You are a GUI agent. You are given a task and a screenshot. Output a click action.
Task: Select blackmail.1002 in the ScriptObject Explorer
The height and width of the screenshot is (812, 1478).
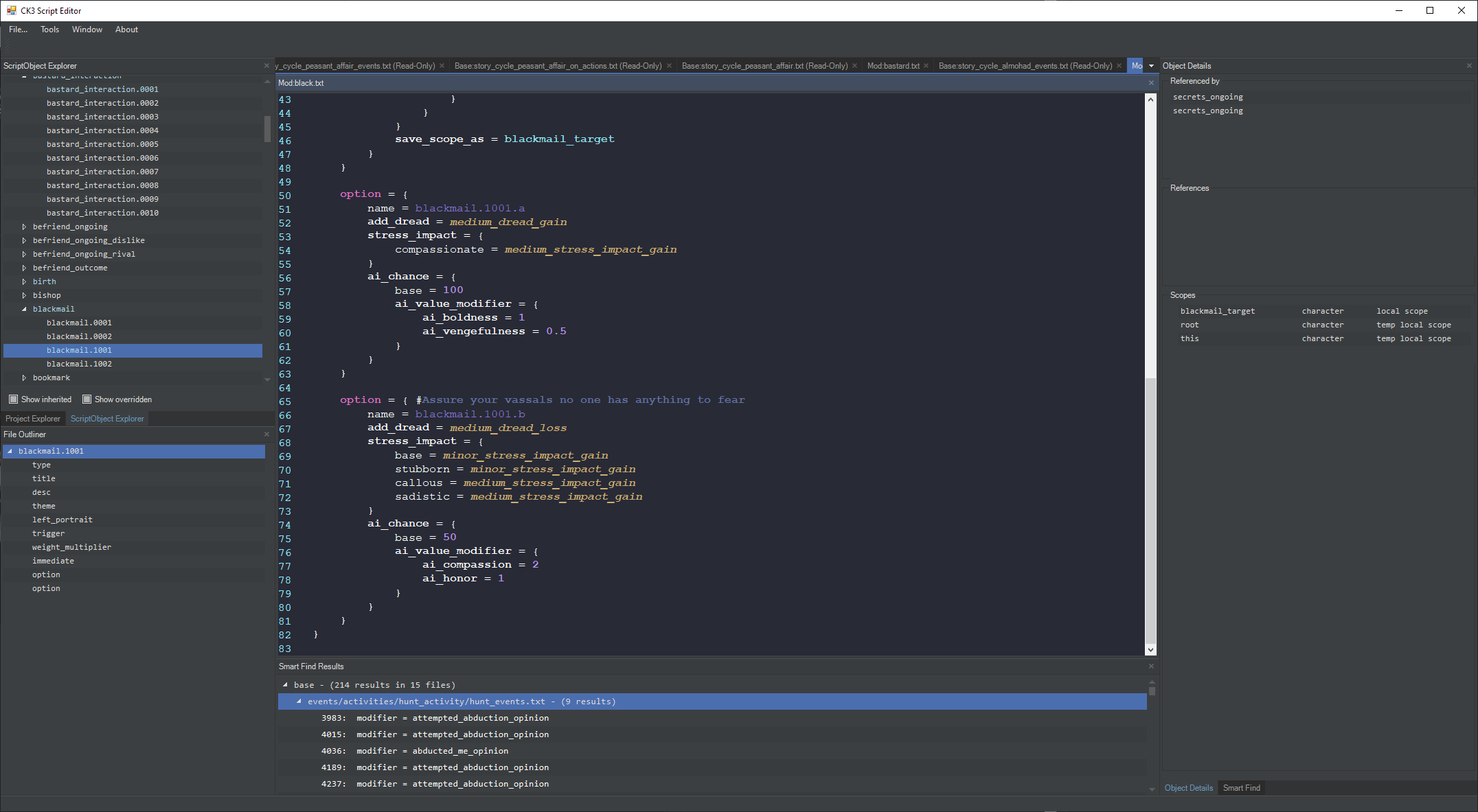point(80,364)
